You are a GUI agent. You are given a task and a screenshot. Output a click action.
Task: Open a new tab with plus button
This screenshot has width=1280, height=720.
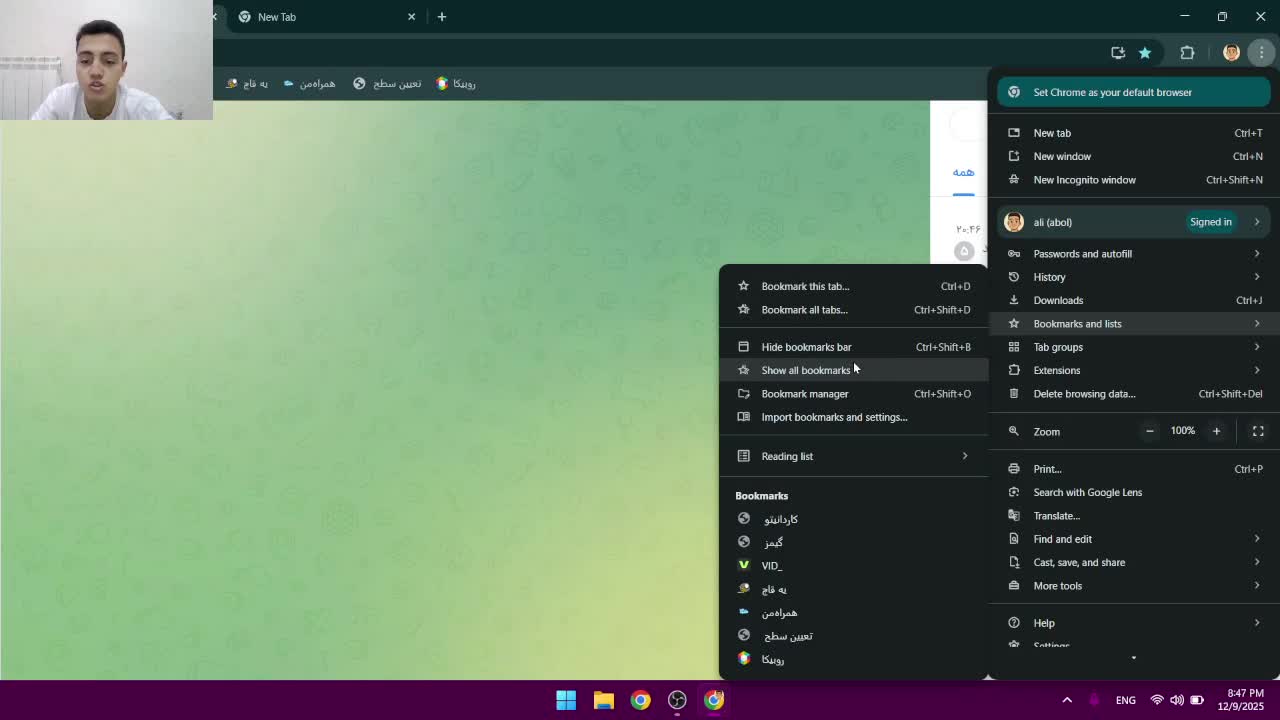(x=441, y=17)
